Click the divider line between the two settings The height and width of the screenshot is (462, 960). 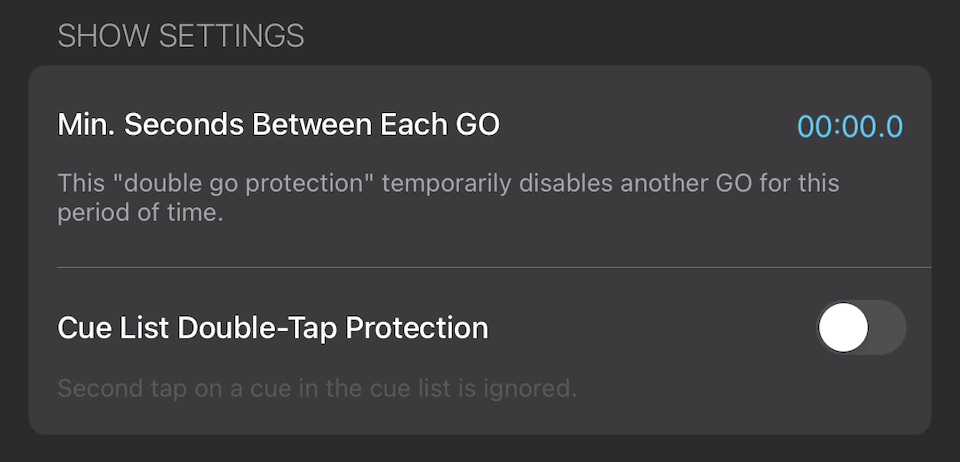494,267
